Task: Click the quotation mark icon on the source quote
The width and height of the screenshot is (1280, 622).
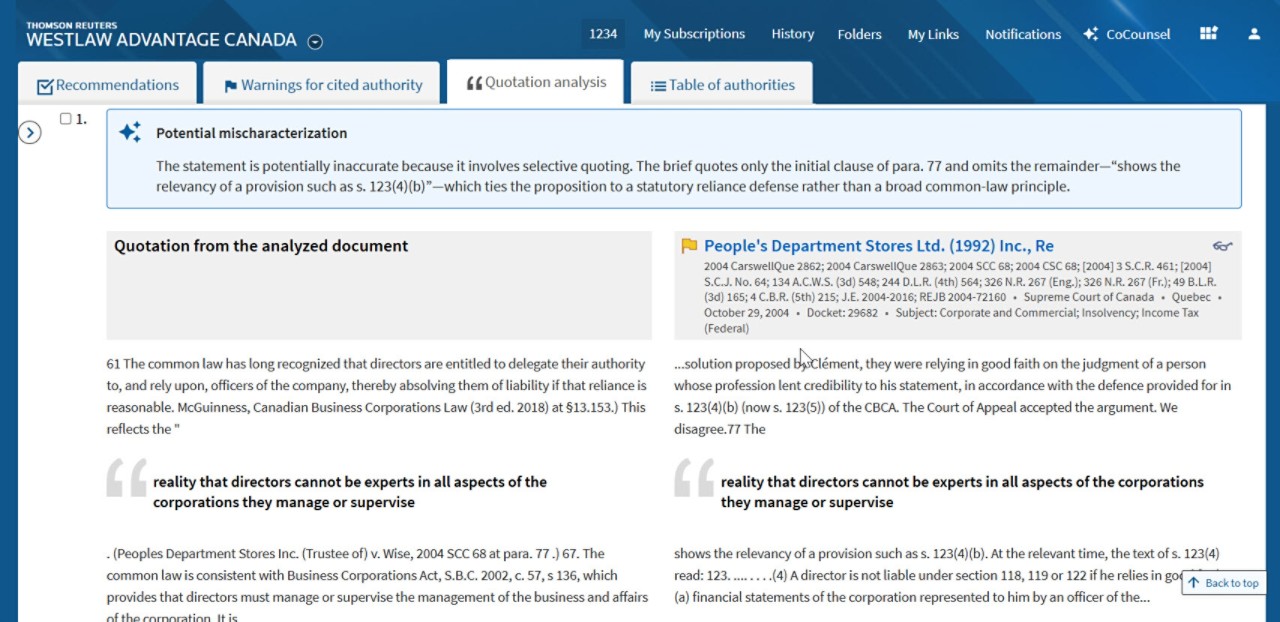Action: 694,479
